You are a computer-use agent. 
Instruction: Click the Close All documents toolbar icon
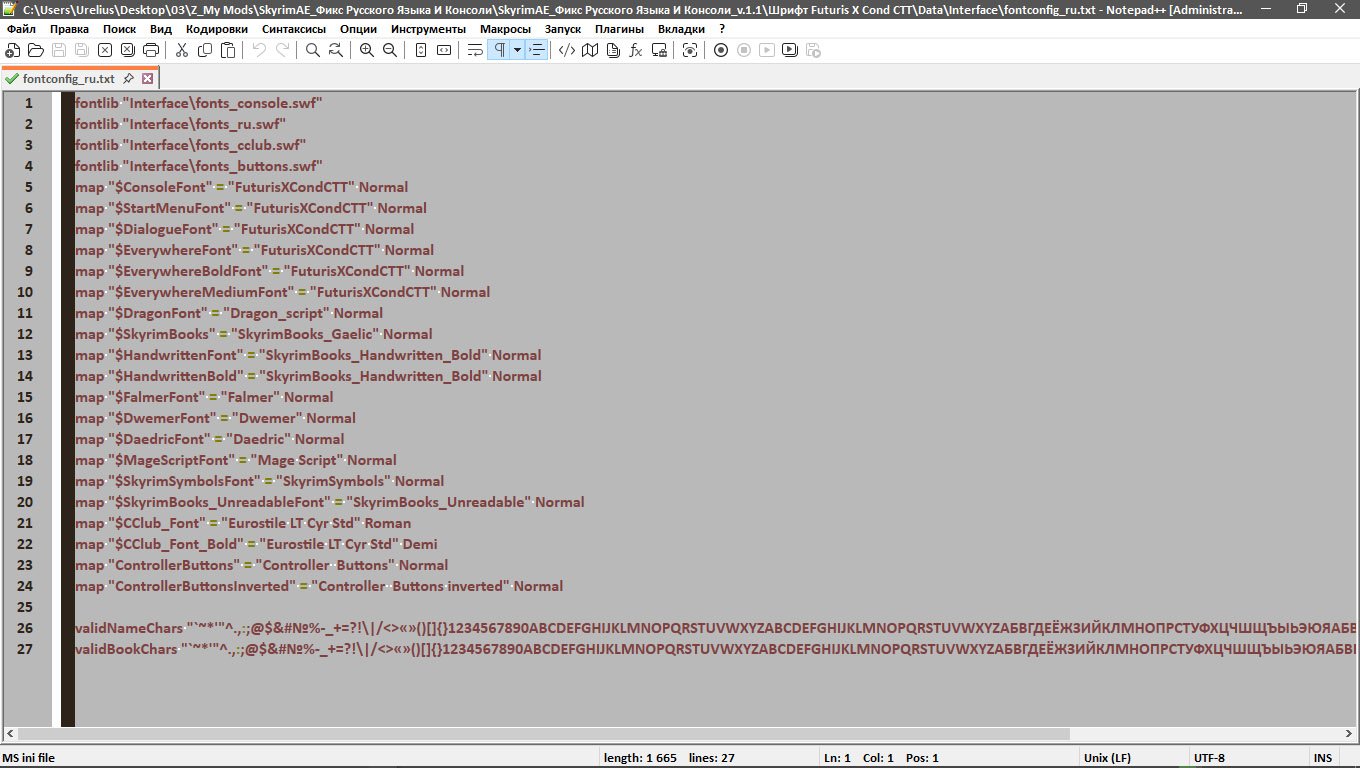pos(128,50)
